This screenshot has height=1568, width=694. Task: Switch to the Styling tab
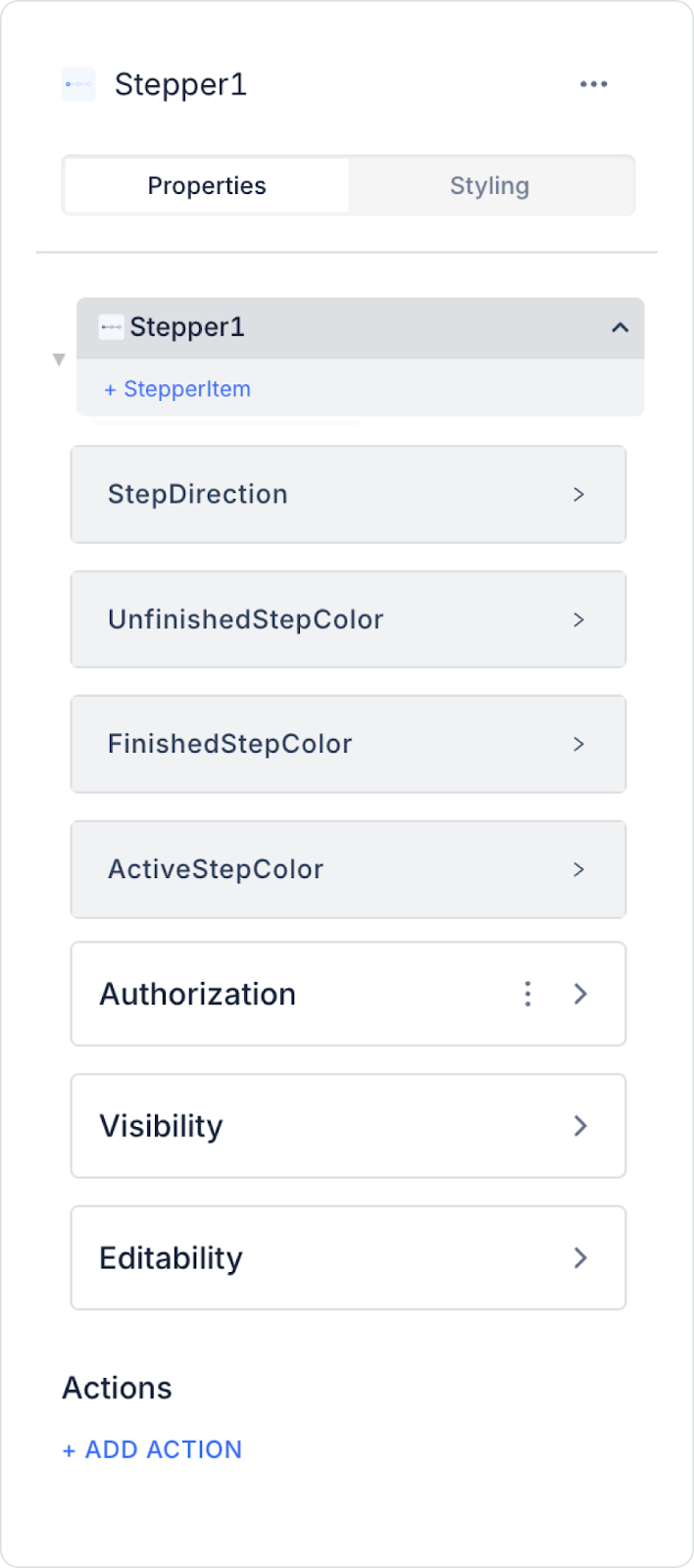[x=489, y=186]
